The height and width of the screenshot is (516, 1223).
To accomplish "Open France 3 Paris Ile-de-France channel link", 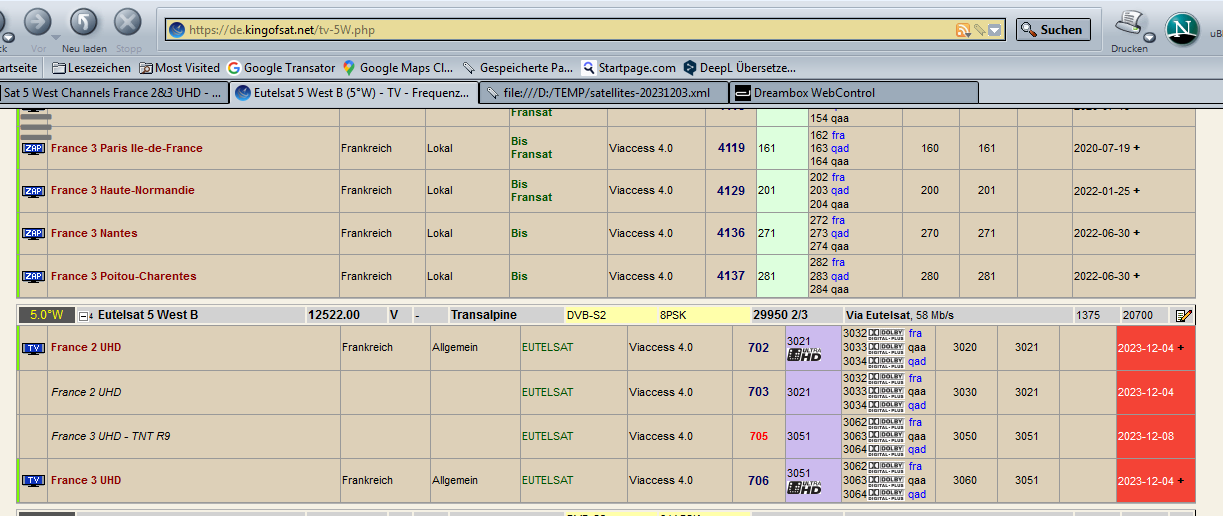I will [x=127, y=148].
